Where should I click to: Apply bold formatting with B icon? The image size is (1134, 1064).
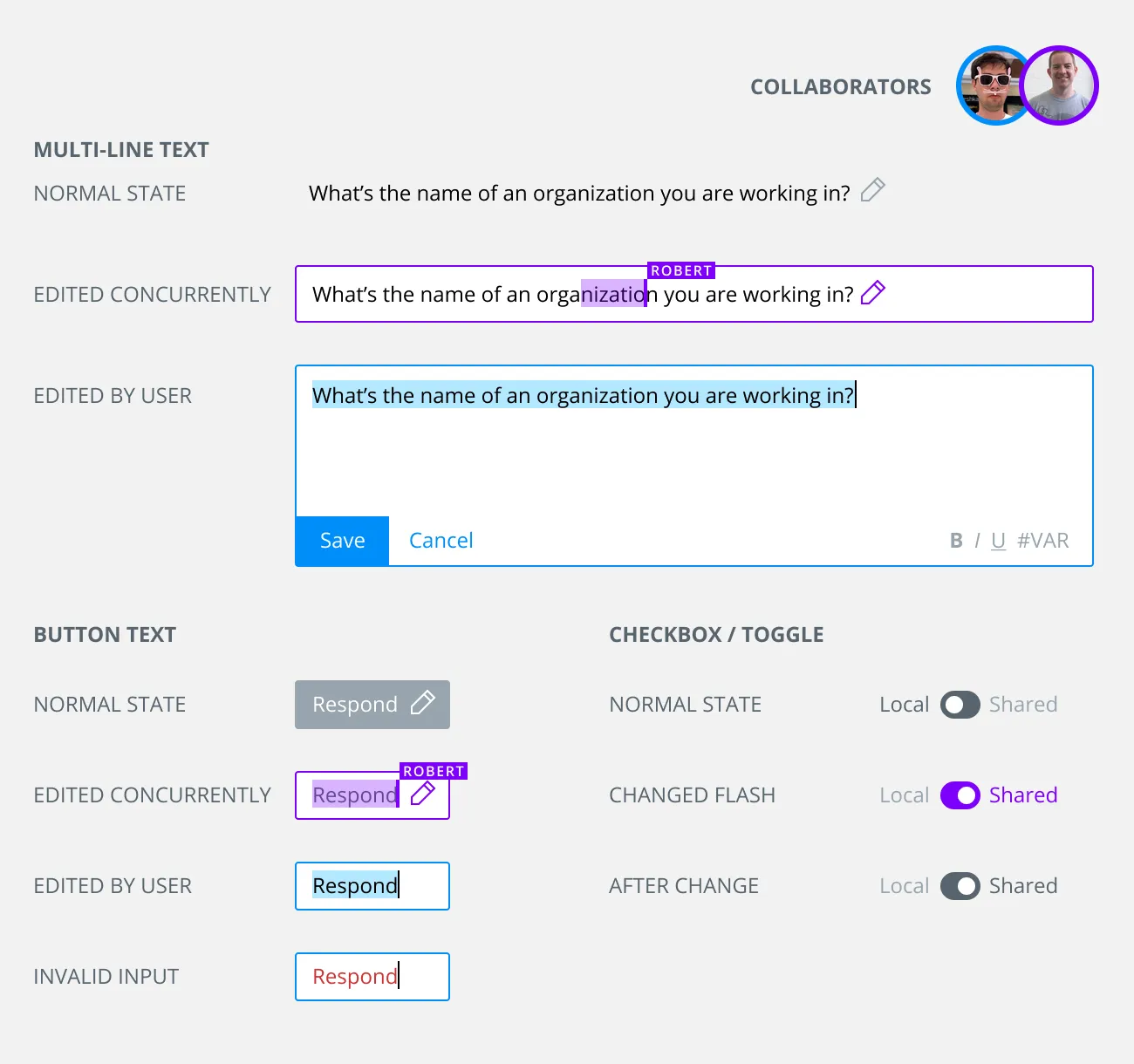956,541
